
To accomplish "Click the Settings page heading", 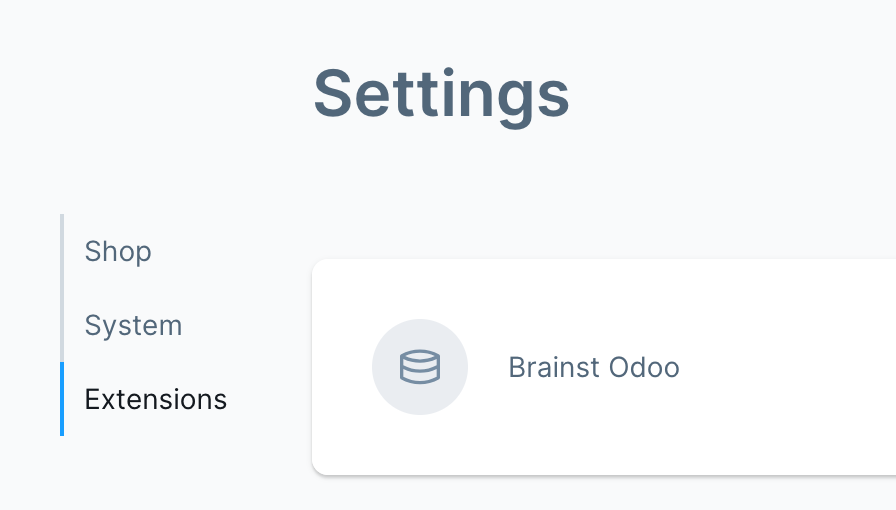I will point(441,94).
